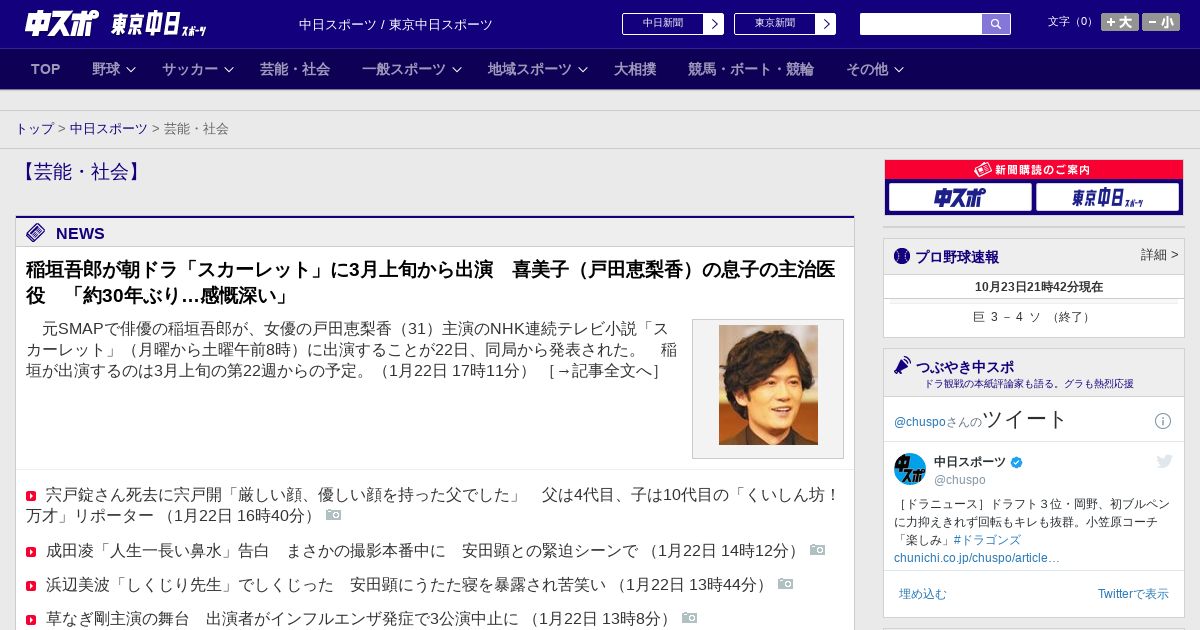Click red bullet icon beside 成田凌 headline
This screenshot has height=630, width=1200.
pyautogui.click(x=31, y=552)
